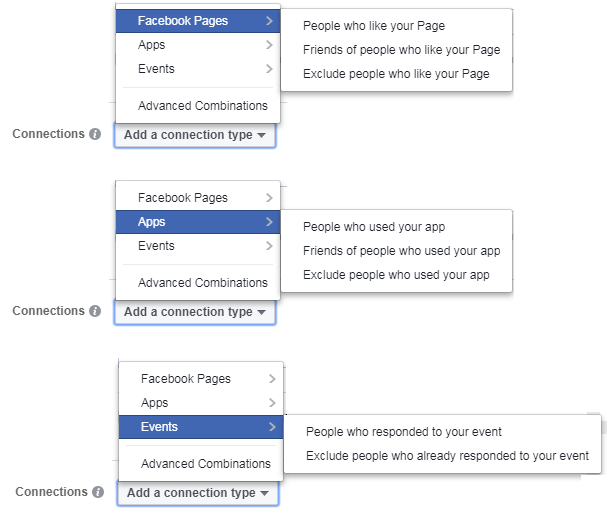Click info icon beside bottom Connections label

[x=98, y=492]
